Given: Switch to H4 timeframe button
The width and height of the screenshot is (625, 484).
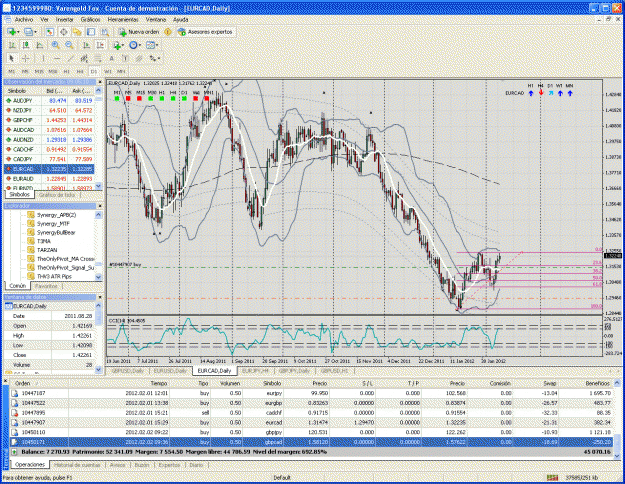Looking at the screenshot, I should 80,71.
